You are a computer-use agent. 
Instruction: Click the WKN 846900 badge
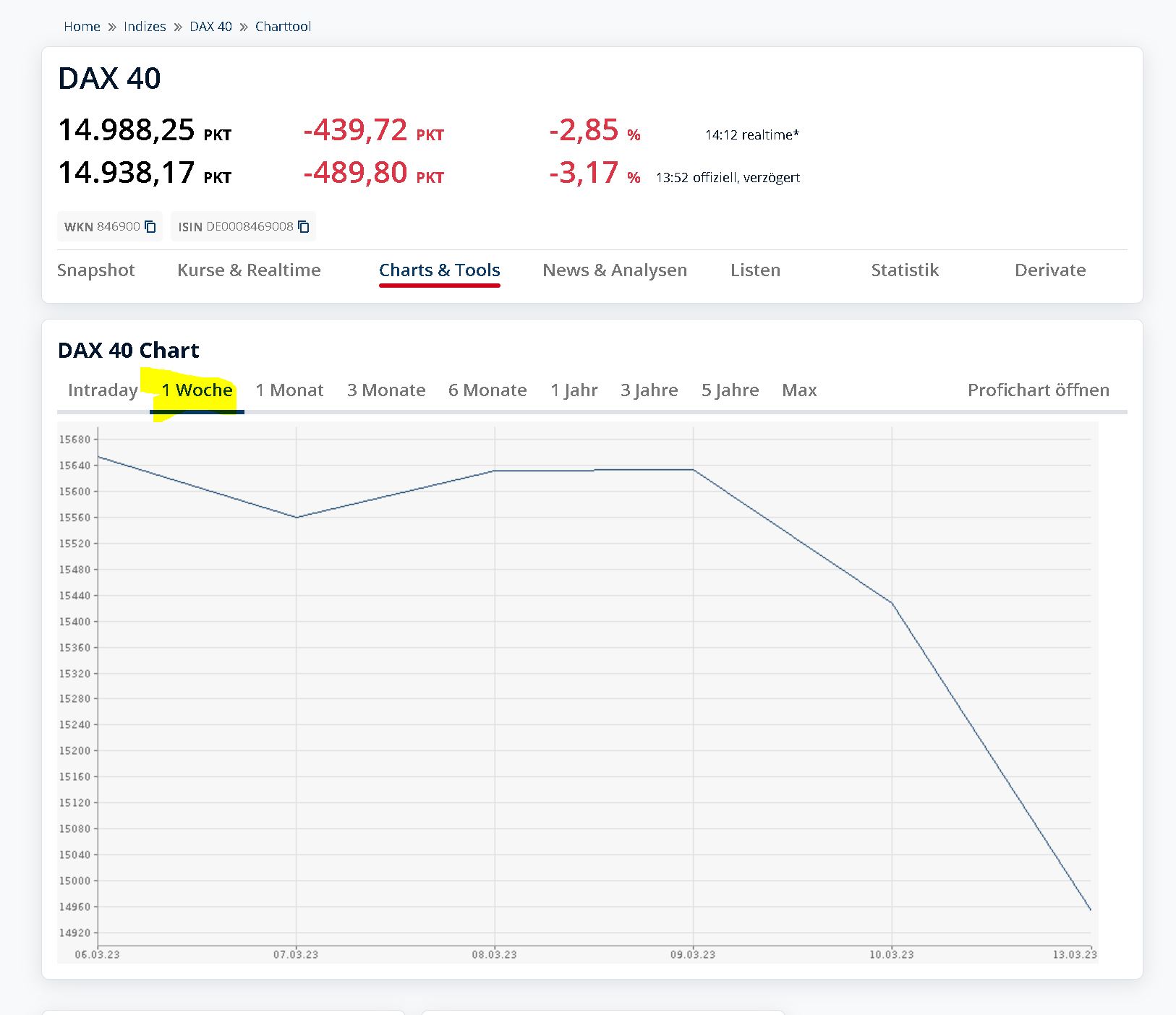(110, 226)
